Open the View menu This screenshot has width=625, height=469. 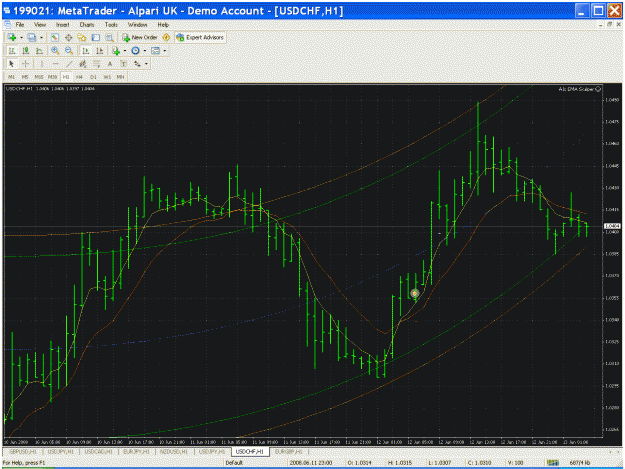point(40,25)
